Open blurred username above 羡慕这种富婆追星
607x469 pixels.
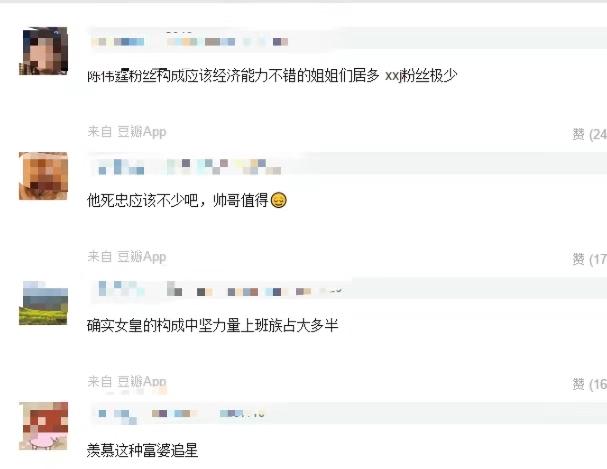(x=117, y=416)
